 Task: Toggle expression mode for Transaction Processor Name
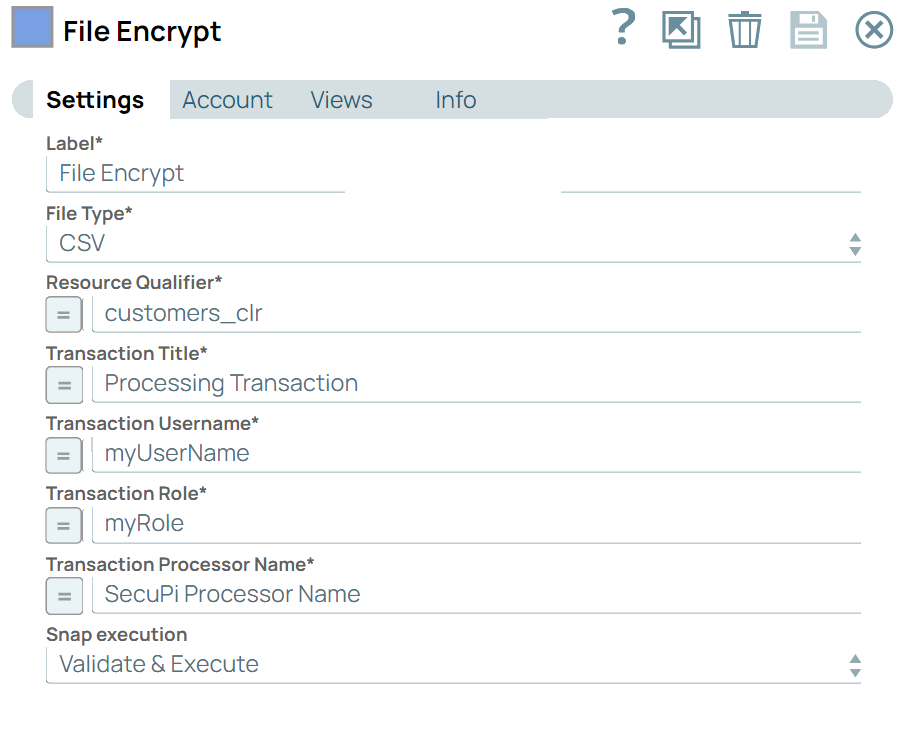point(64,596)
